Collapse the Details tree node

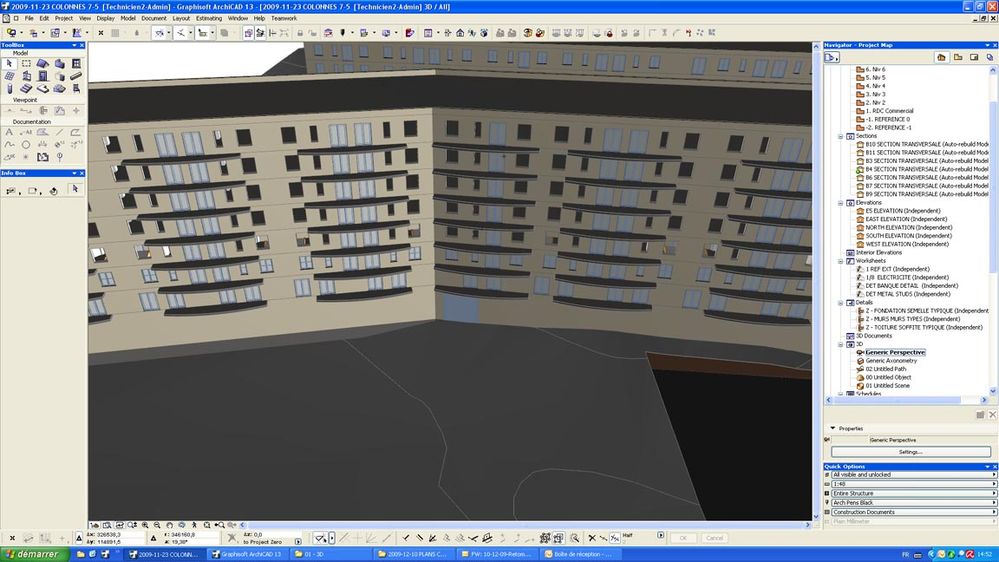click(x=840, y=303)
